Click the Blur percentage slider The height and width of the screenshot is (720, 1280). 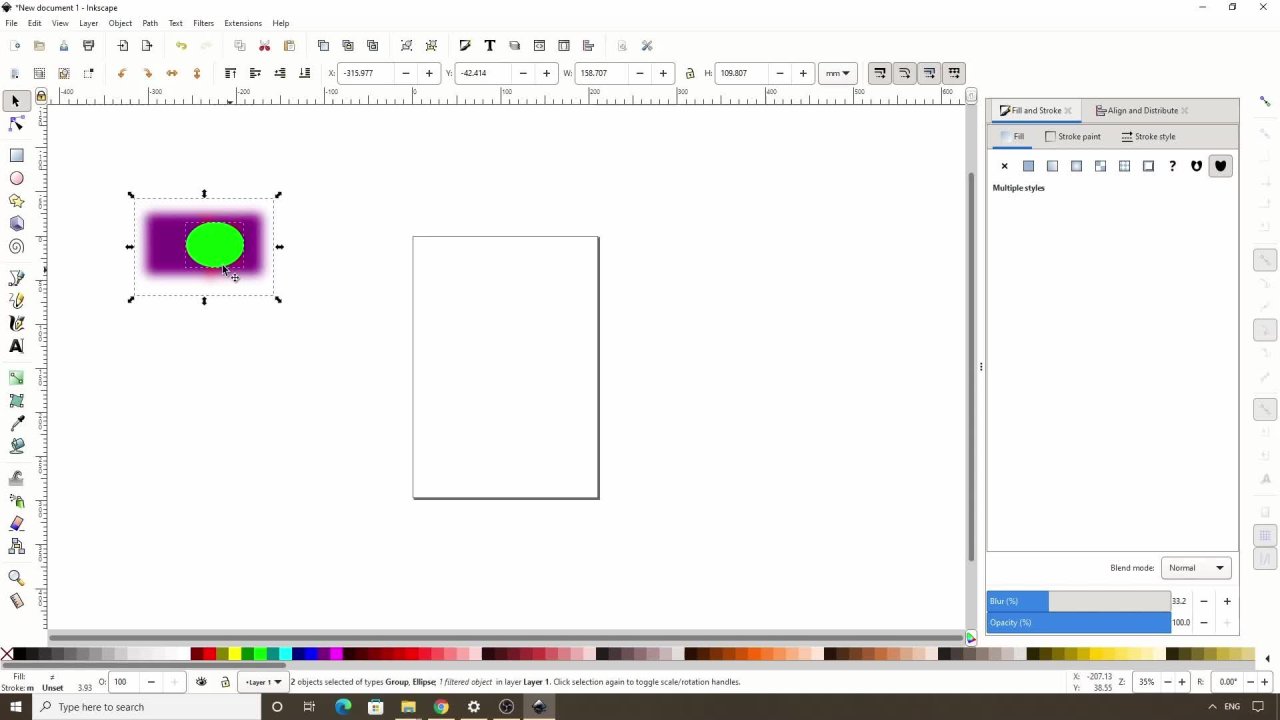click(x=1078, y=601)
